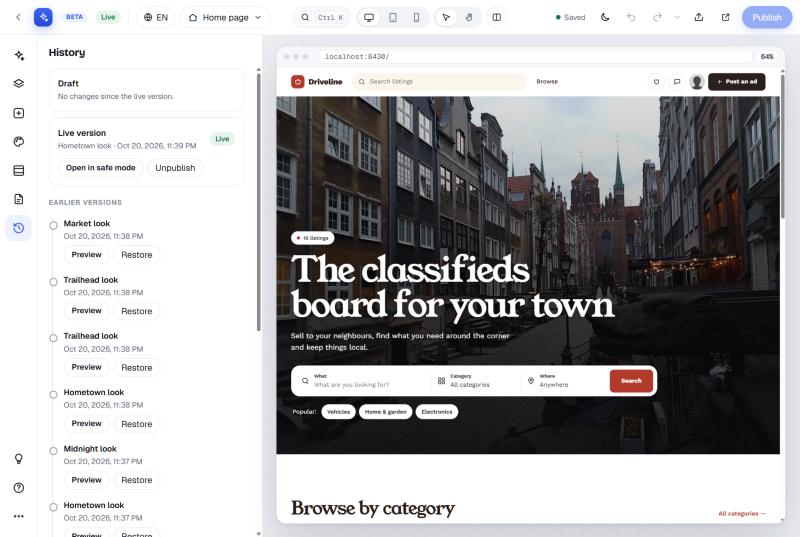Go back using the top-left arrow
800x537 pixels.
(x=18, y=17)
